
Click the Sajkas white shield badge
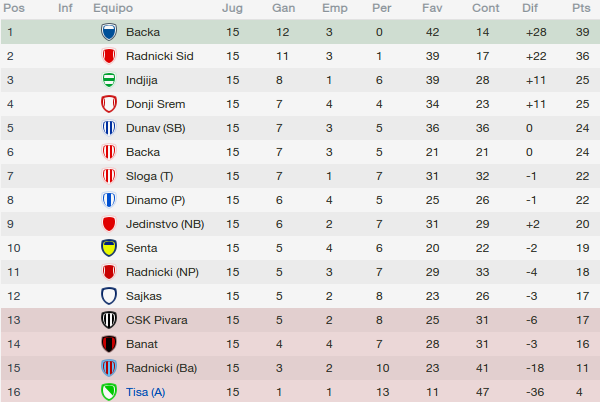(109, 296)
